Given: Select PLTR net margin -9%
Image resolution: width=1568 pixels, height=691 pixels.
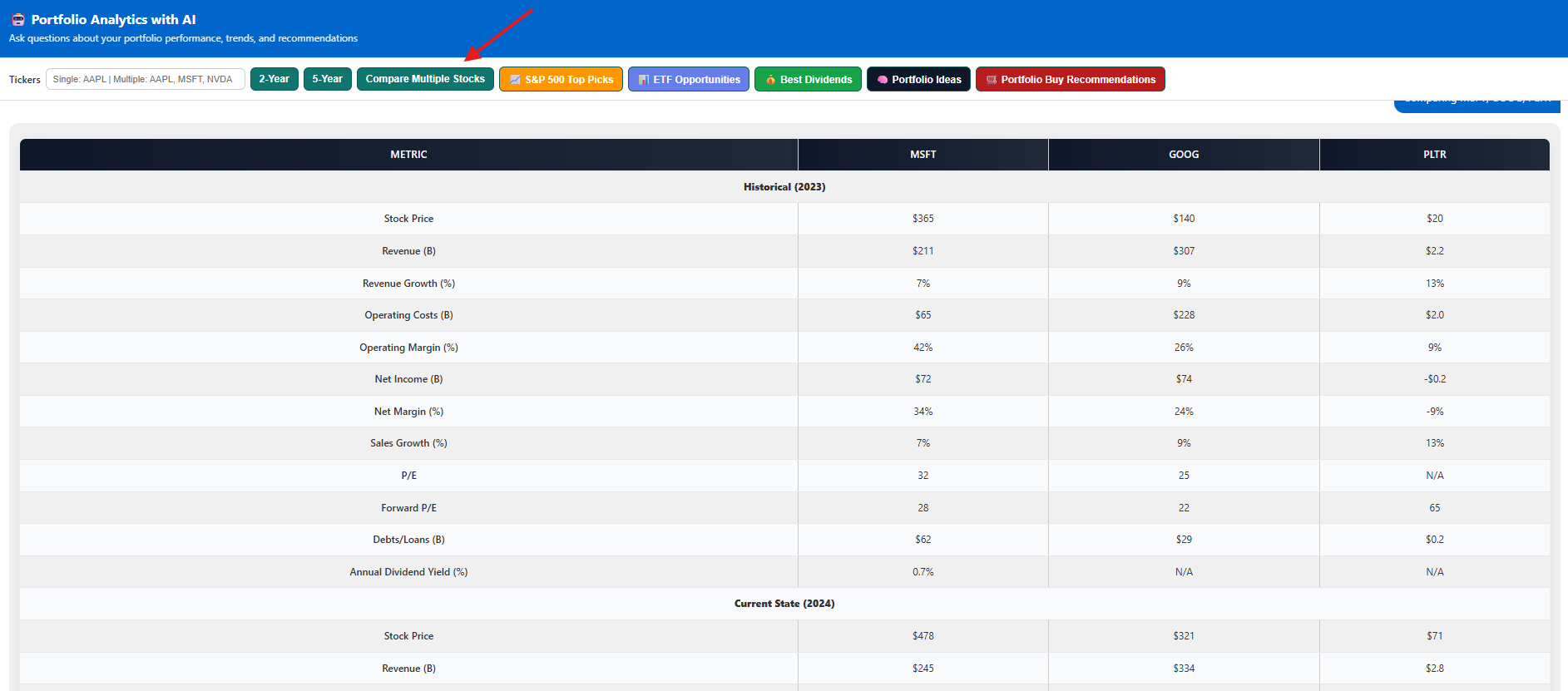Looking at the screenshot, I should coord(1435,412).
